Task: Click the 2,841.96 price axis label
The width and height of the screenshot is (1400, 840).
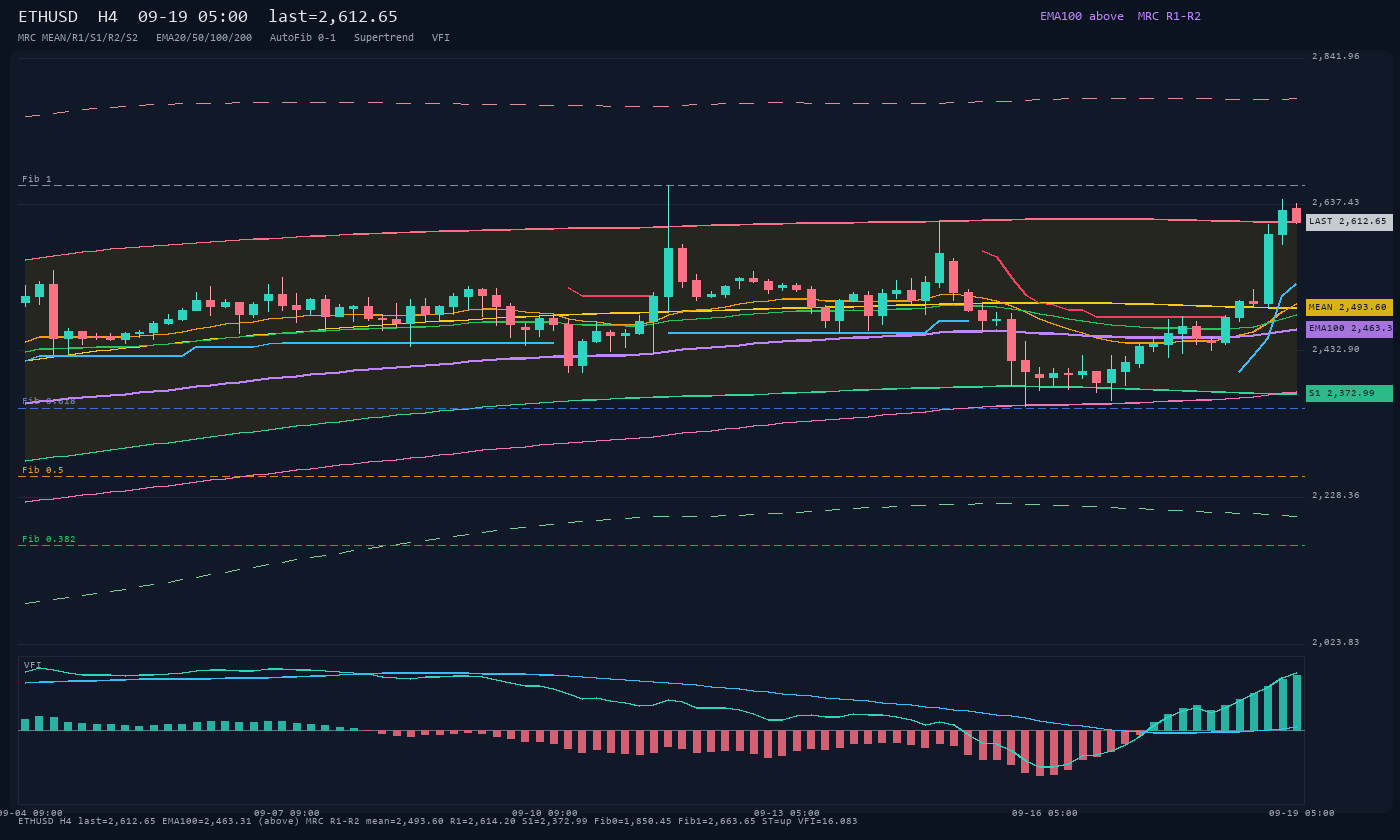Action: pos(1336,56)
